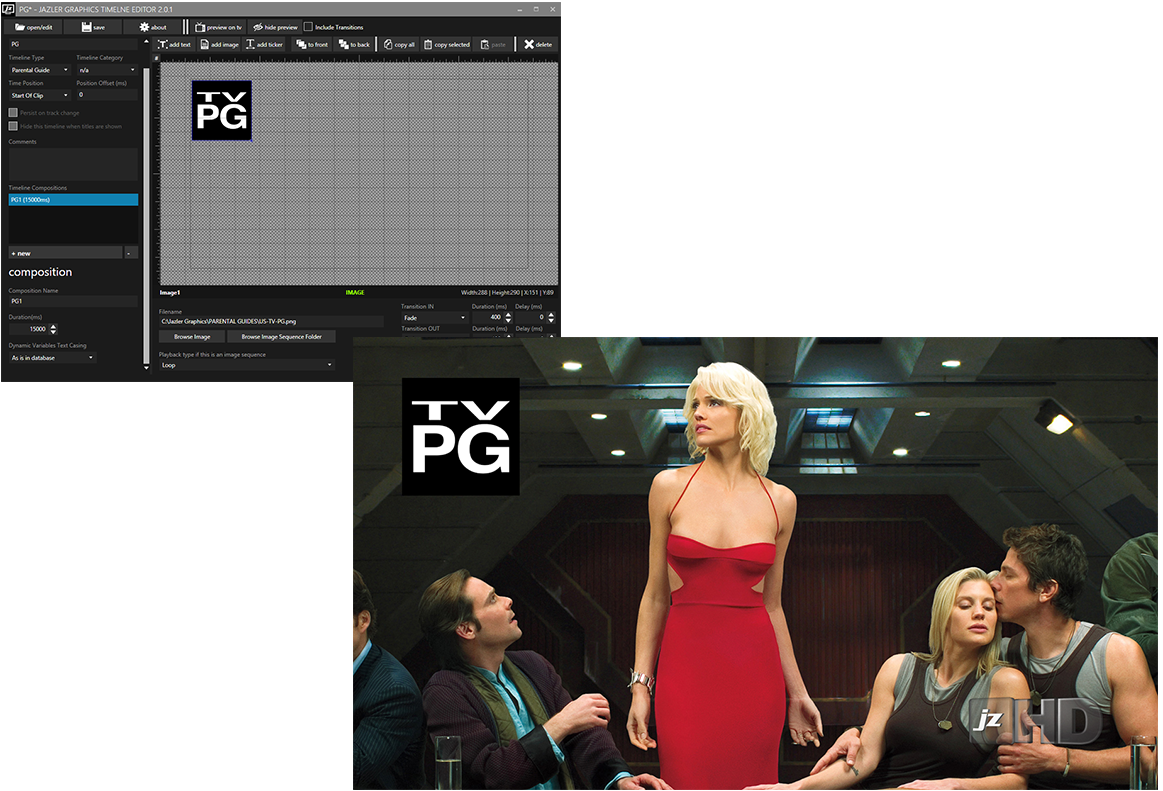Expand the Transition IN Fade dropdown
Viewport: 1163px width, 791px height.
tap(462, 317)
